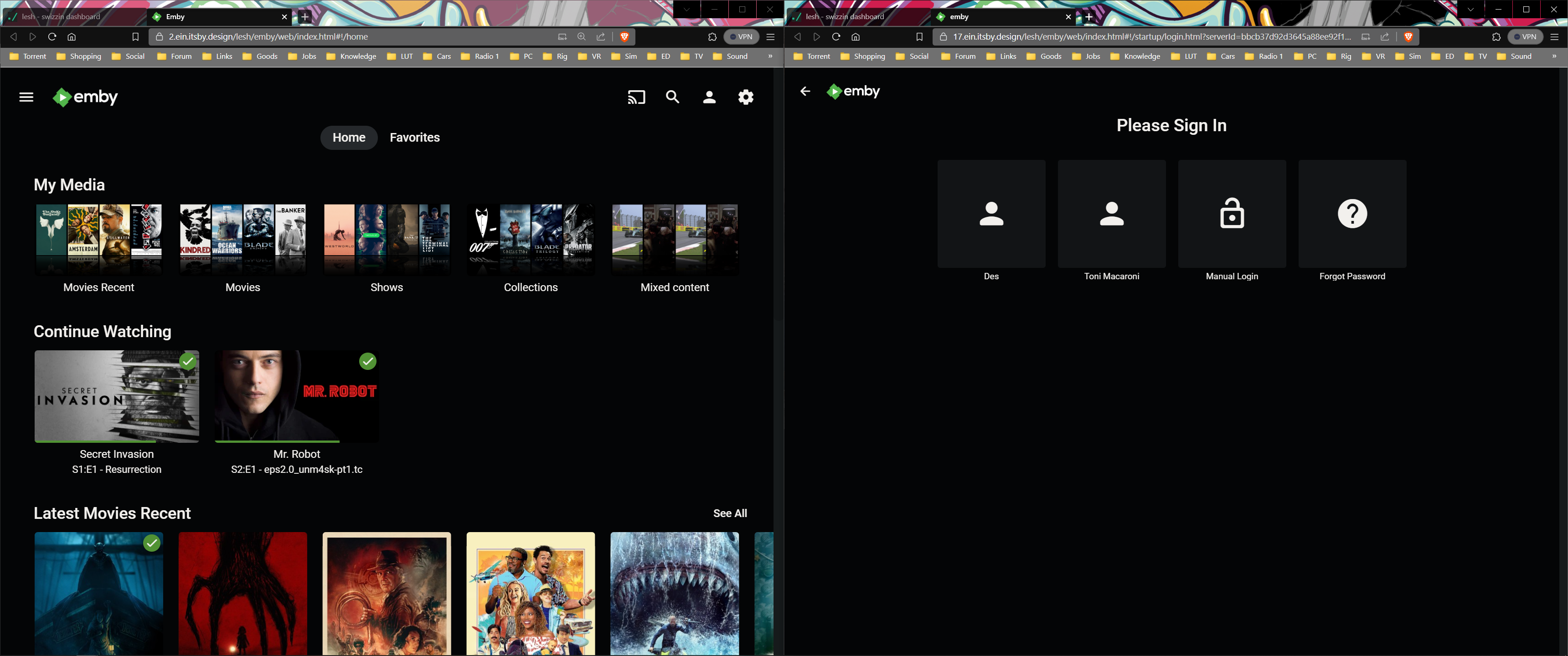This screenshot has width=1568, height=656.
Task: Expand left bookmarks bar overflow chevron
Action: (x=770, y=56)
